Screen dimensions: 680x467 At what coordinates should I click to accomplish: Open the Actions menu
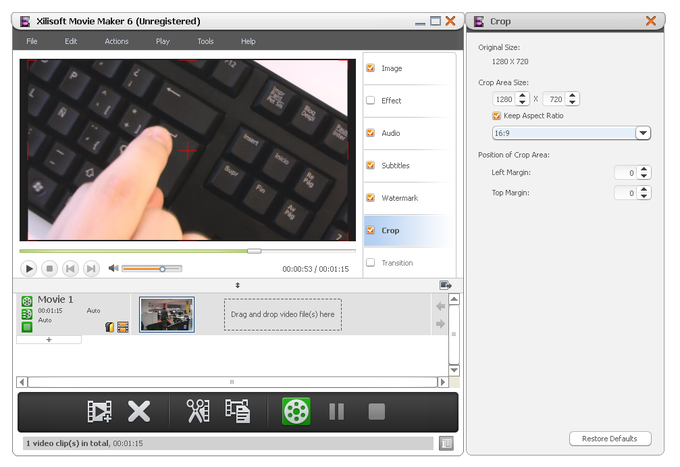pyautogui.click(x=117, y=41)
